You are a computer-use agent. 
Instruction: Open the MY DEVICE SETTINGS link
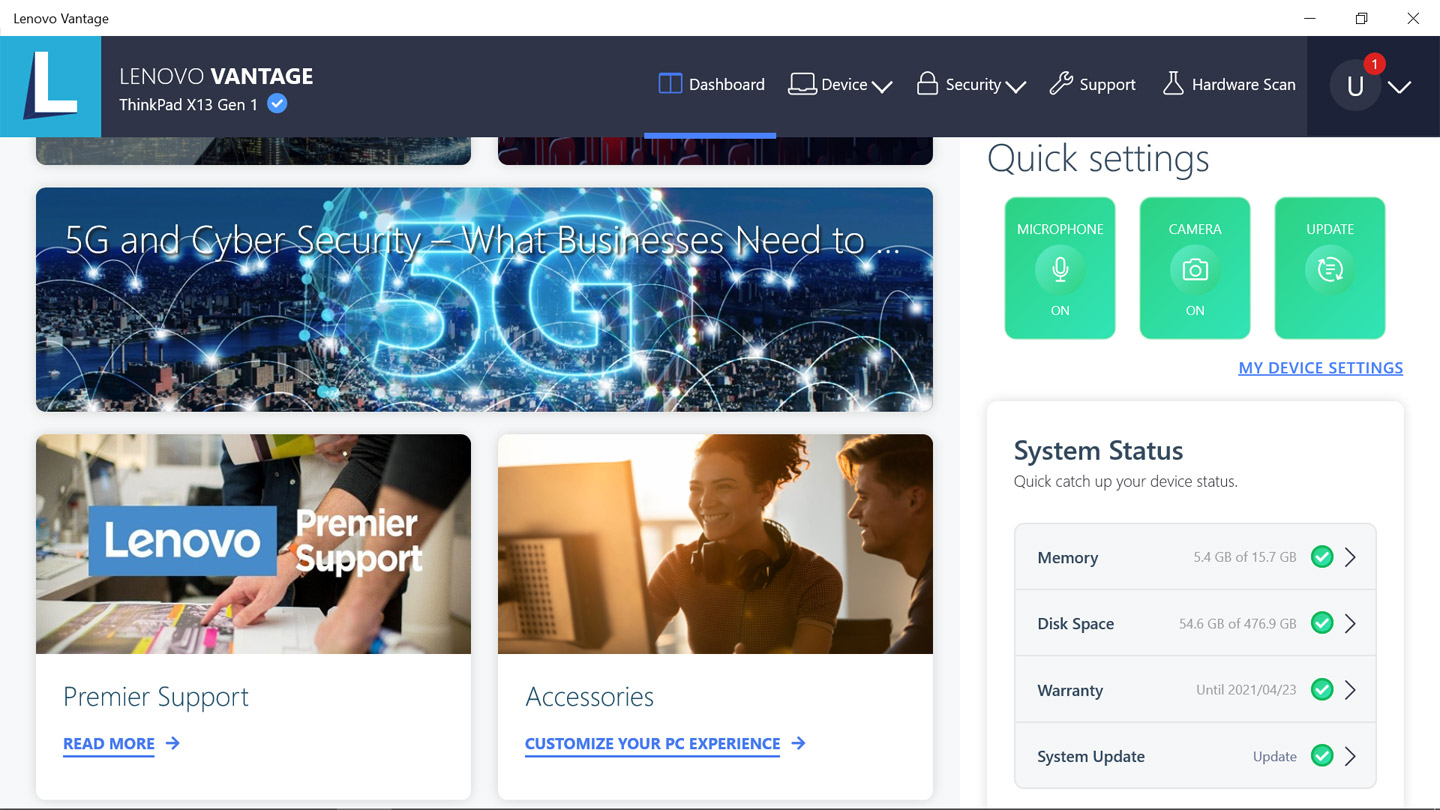pos(1320,368)
